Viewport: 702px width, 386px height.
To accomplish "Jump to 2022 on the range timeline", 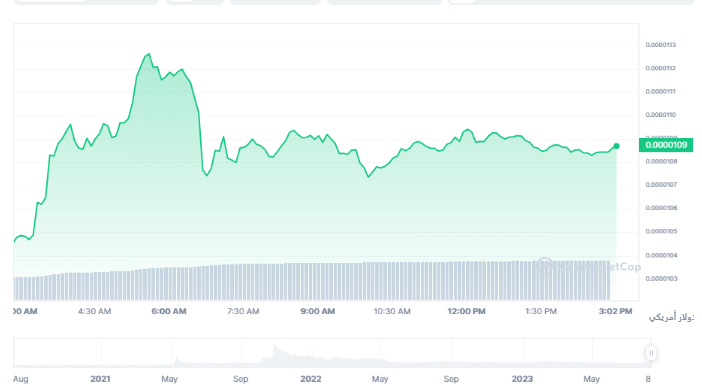I will [x=311, y=379].
